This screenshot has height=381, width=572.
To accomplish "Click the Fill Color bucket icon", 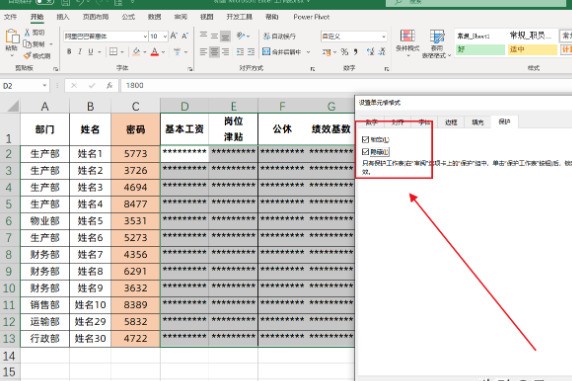I will tap(136, 52).
